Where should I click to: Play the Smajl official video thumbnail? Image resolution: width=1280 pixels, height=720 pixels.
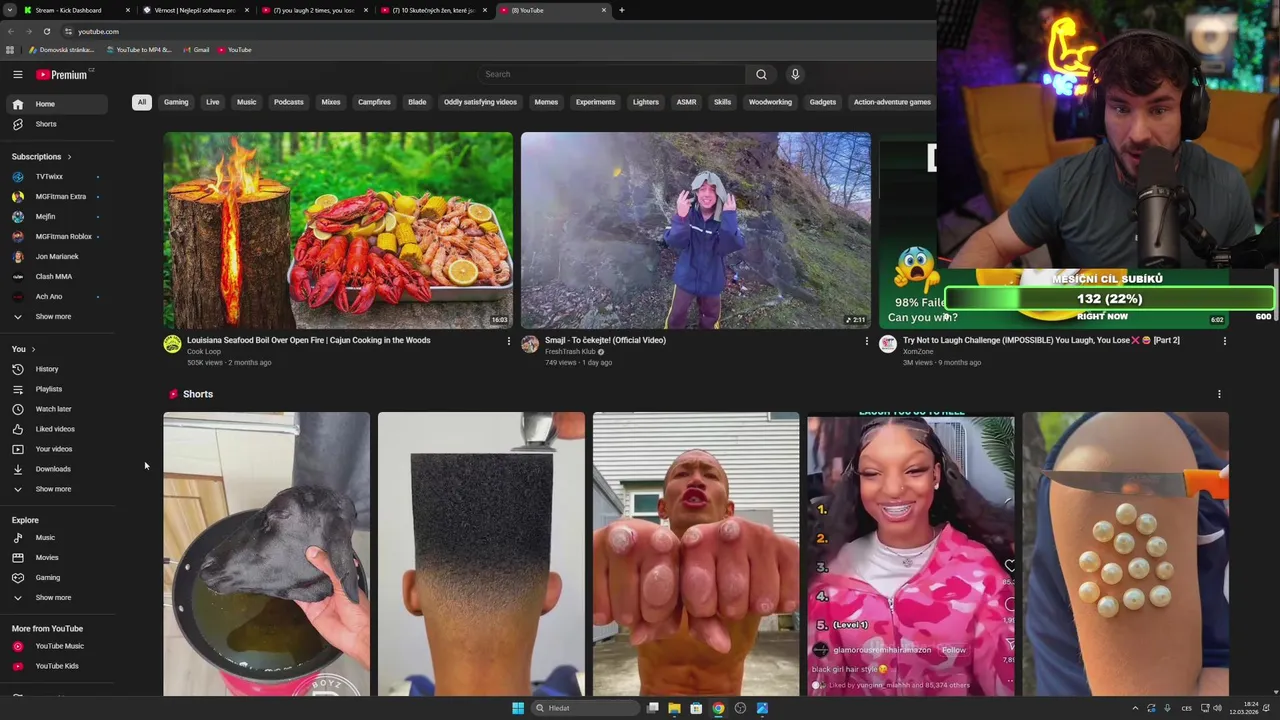[x=696, y=230]
